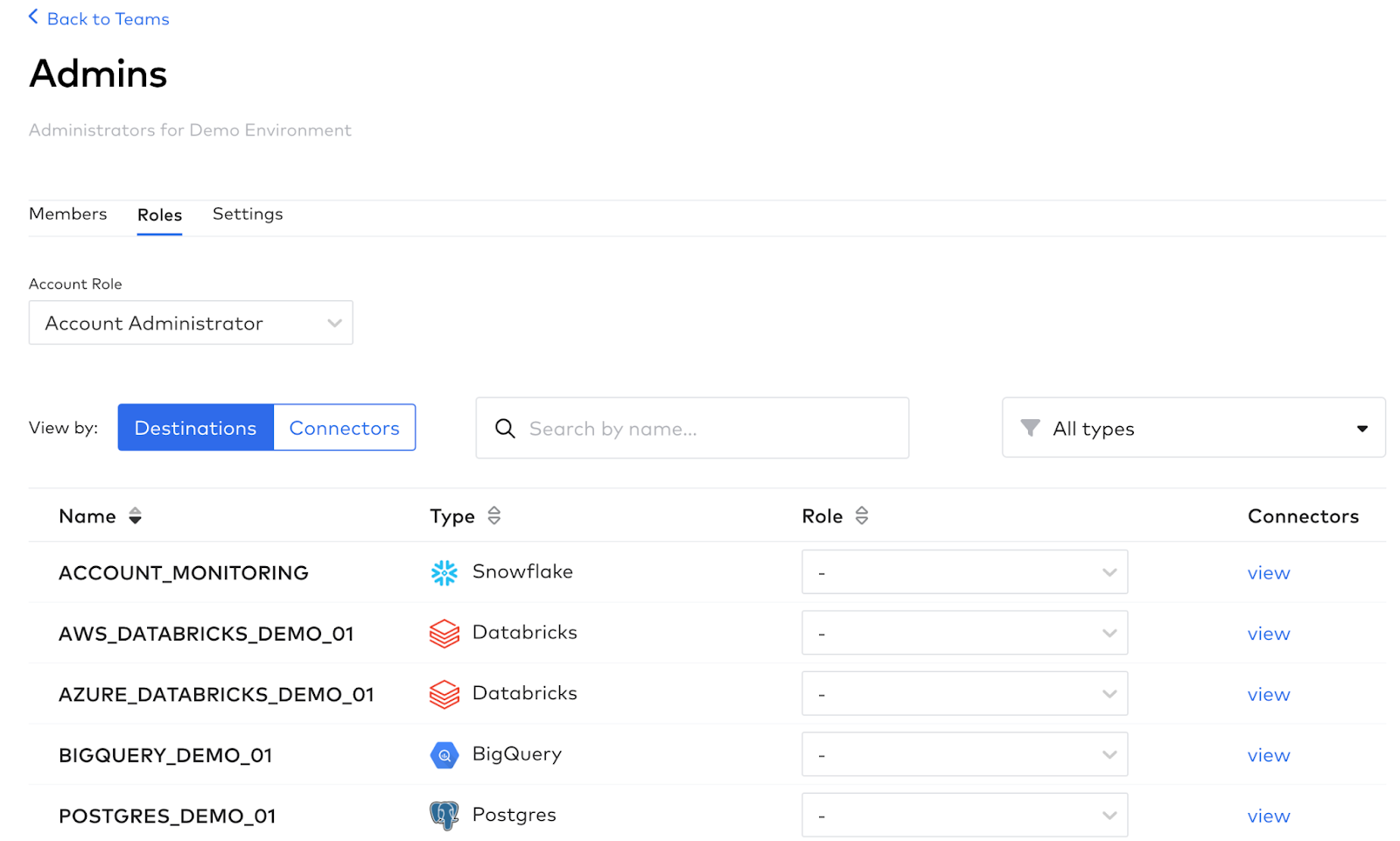View connectors for AZURE_DATABRICKS_DEMO_01
The height and width of the screenshot is (841, 1400).
tap(1269, 695)
